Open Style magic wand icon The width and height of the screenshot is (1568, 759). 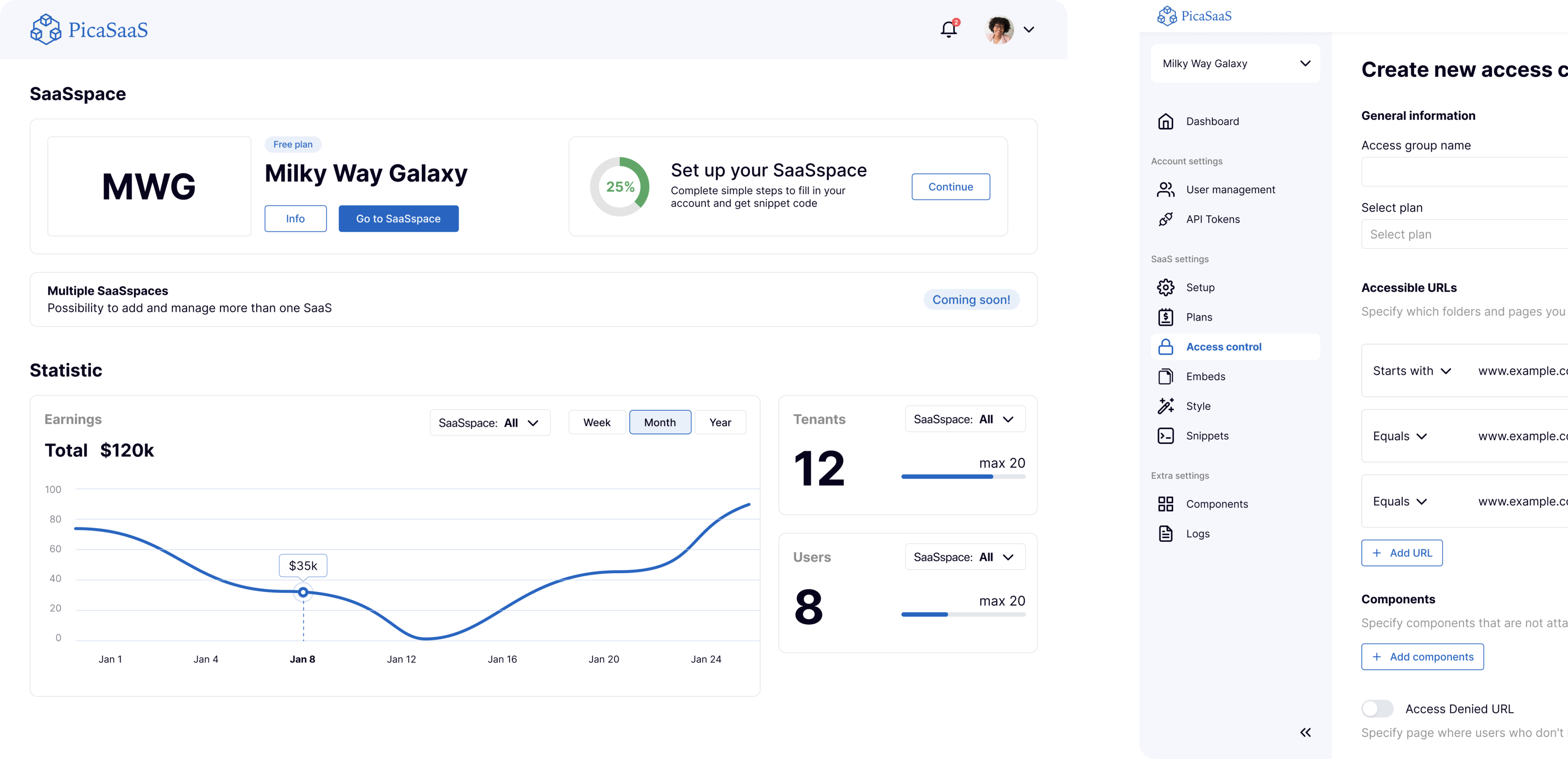pyautogui.click(x=1165, y=406)
